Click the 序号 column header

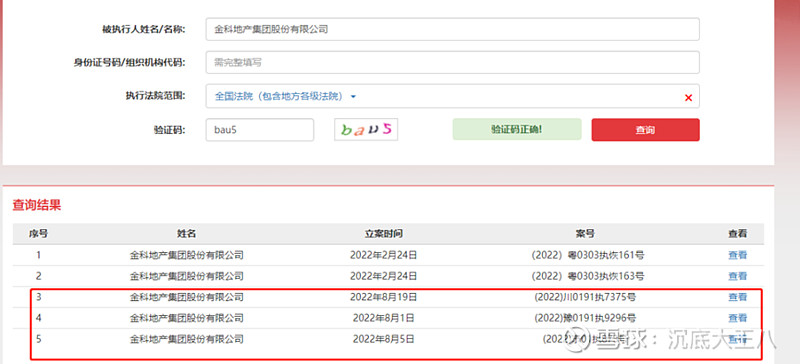tap(38, 234)
